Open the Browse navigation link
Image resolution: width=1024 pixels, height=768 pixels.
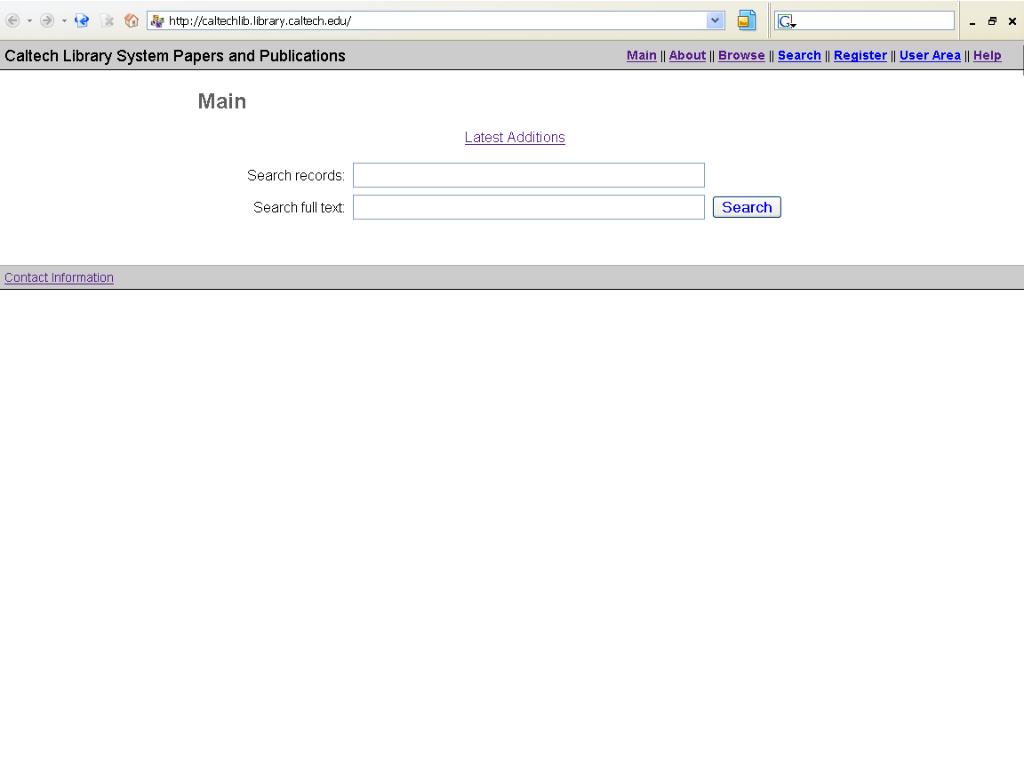pyautogui.click(x=741, y=56)
